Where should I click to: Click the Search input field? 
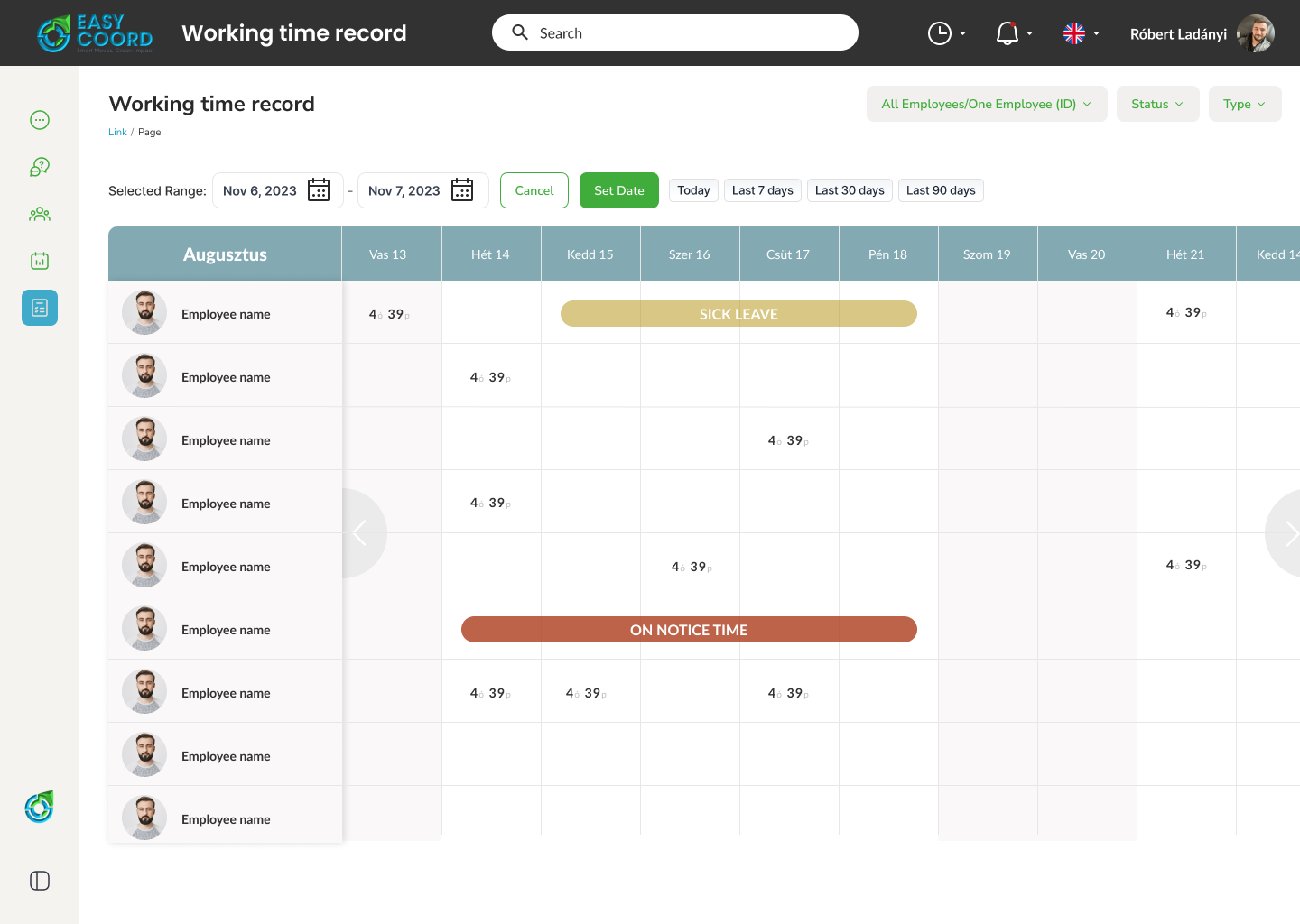[x=686, y=33]
